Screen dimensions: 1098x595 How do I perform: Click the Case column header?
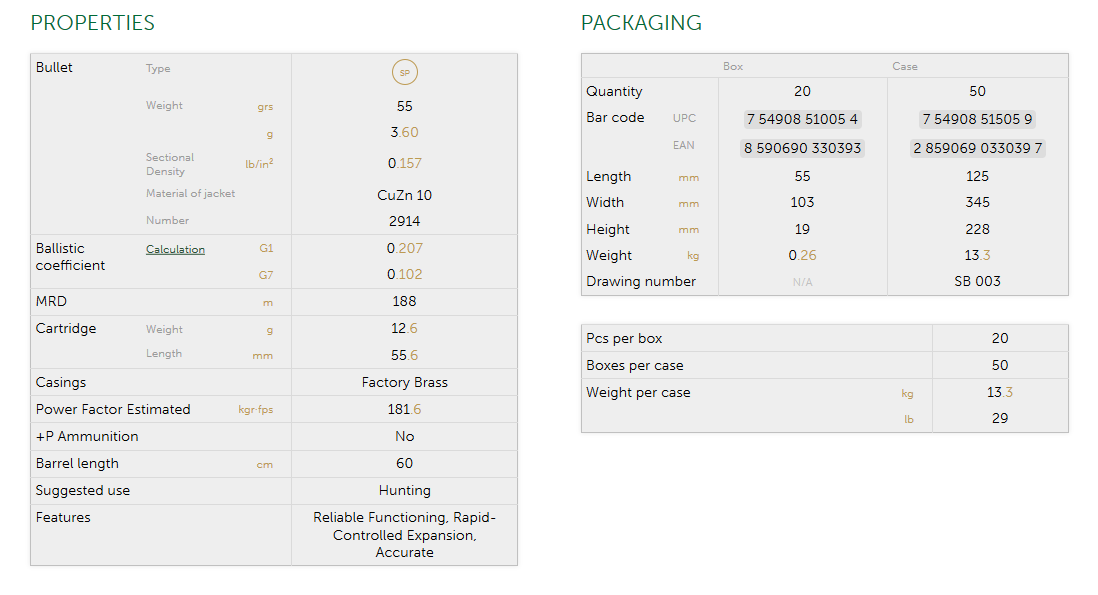[905, 67]
